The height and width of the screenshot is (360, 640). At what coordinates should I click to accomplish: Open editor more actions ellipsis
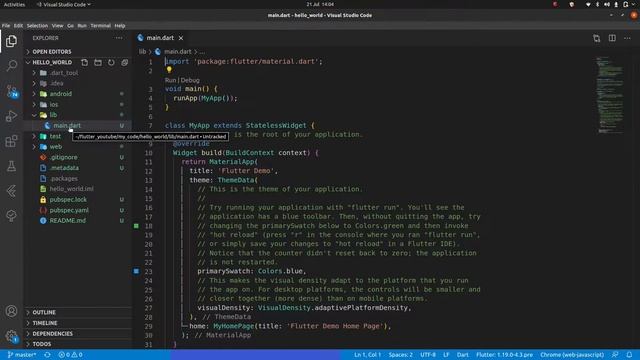click(627, 38)
